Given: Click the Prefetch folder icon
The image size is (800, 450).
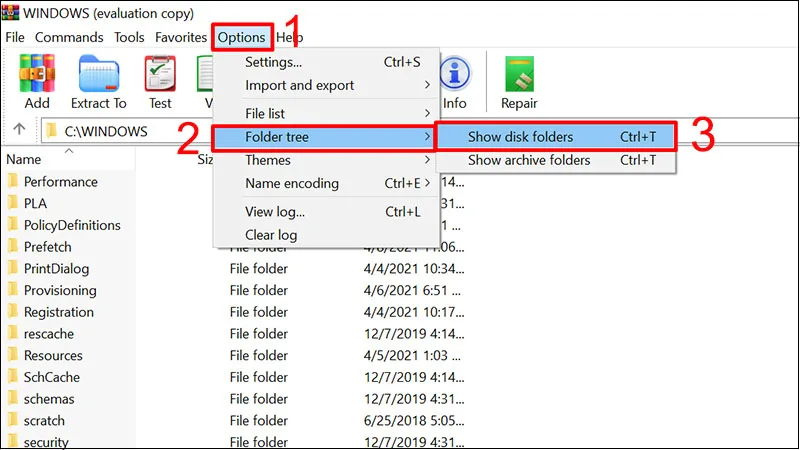Looking at the screenshot, I should tap(13, 246).
